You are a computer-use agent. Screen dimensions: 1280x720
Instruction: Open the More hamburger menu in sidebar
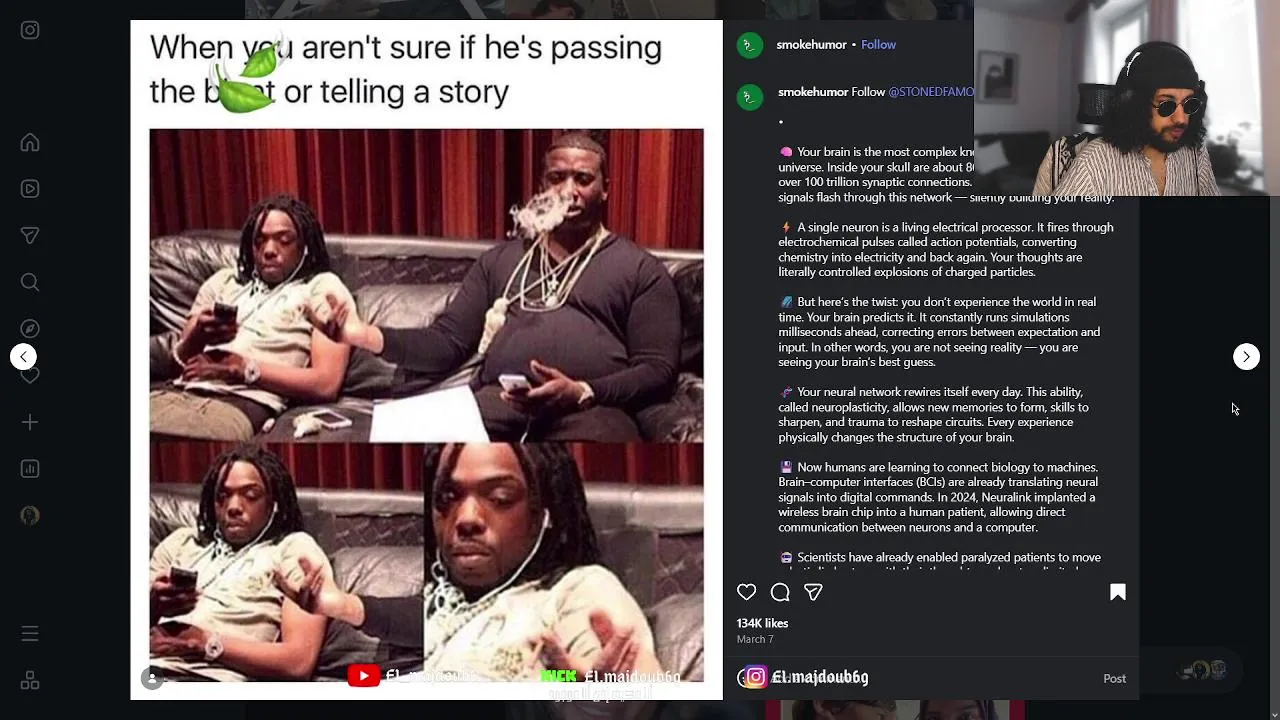30,634
